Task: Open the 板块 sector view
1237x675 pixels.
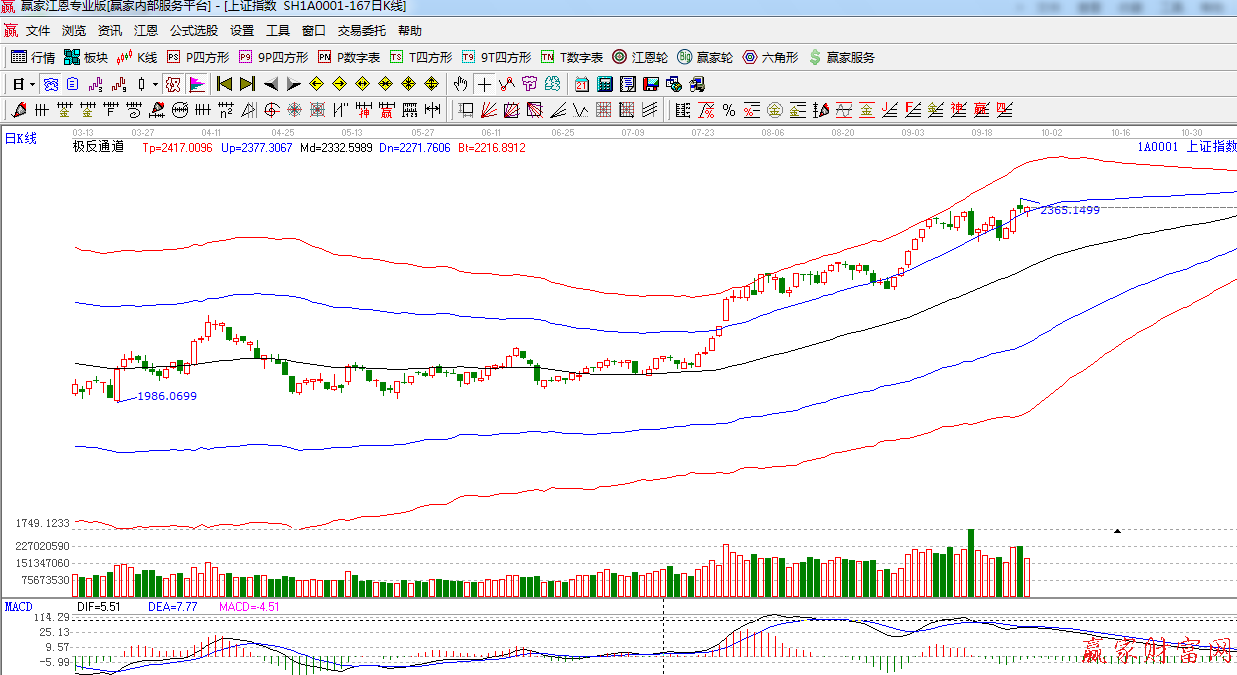Action: 85,57
